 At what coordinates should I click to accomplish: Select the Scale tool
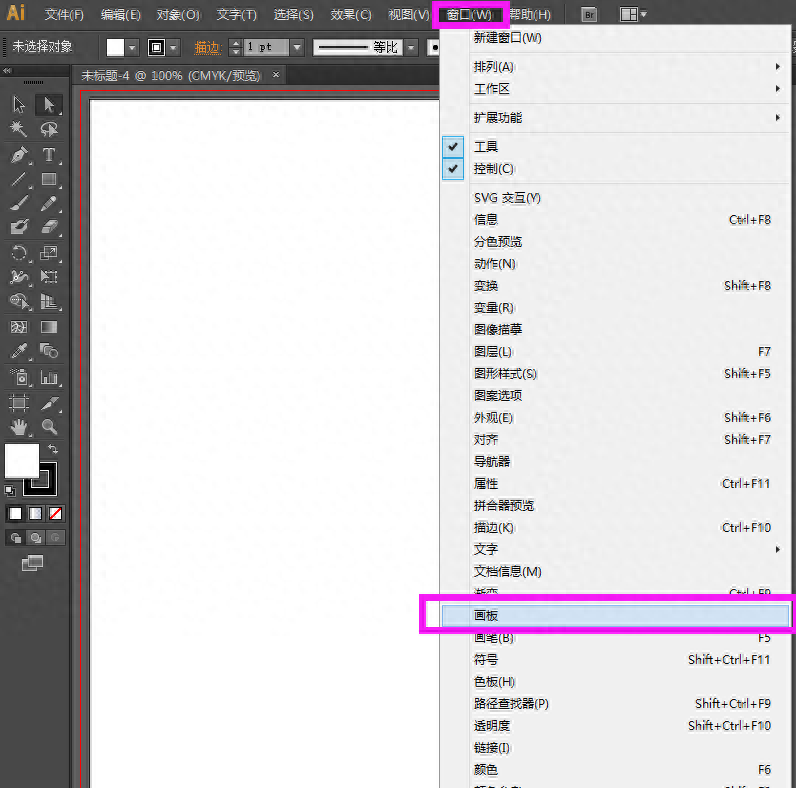coord(49,252)
